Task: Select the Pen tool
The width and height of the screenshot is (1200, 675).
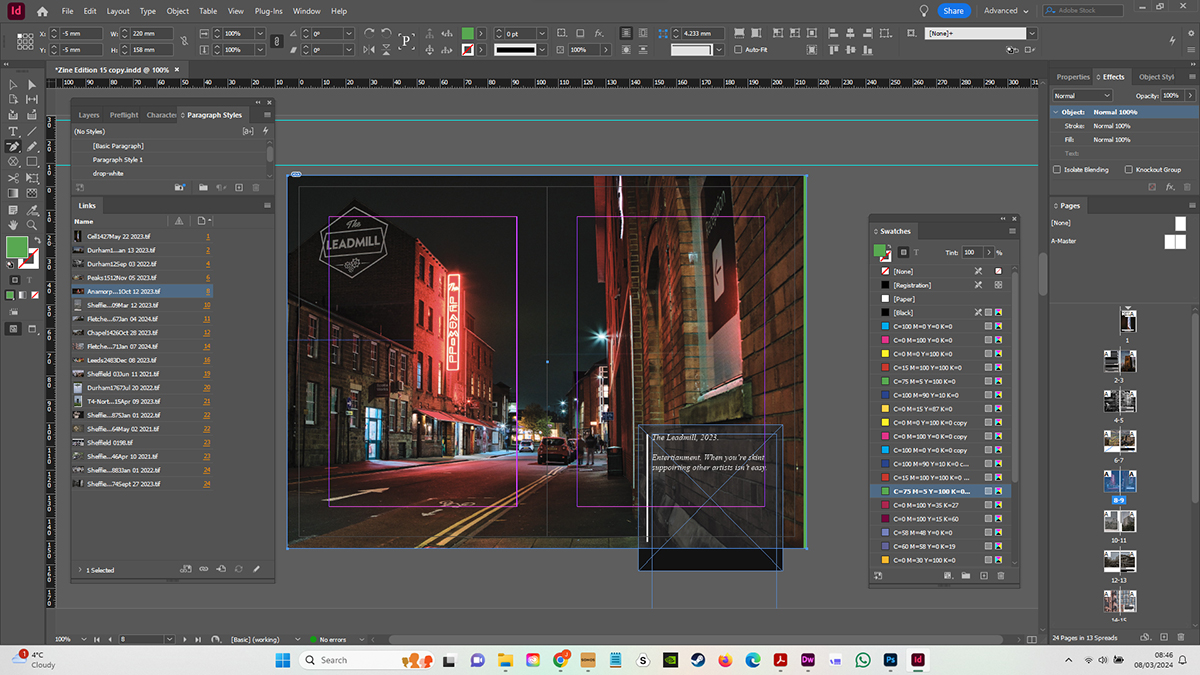Action: [x=13, y=146]
